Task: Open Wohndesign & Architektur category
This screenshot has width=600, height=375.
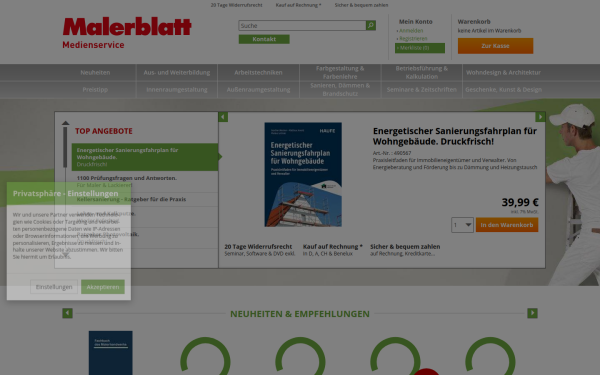Action: (504, 72)
